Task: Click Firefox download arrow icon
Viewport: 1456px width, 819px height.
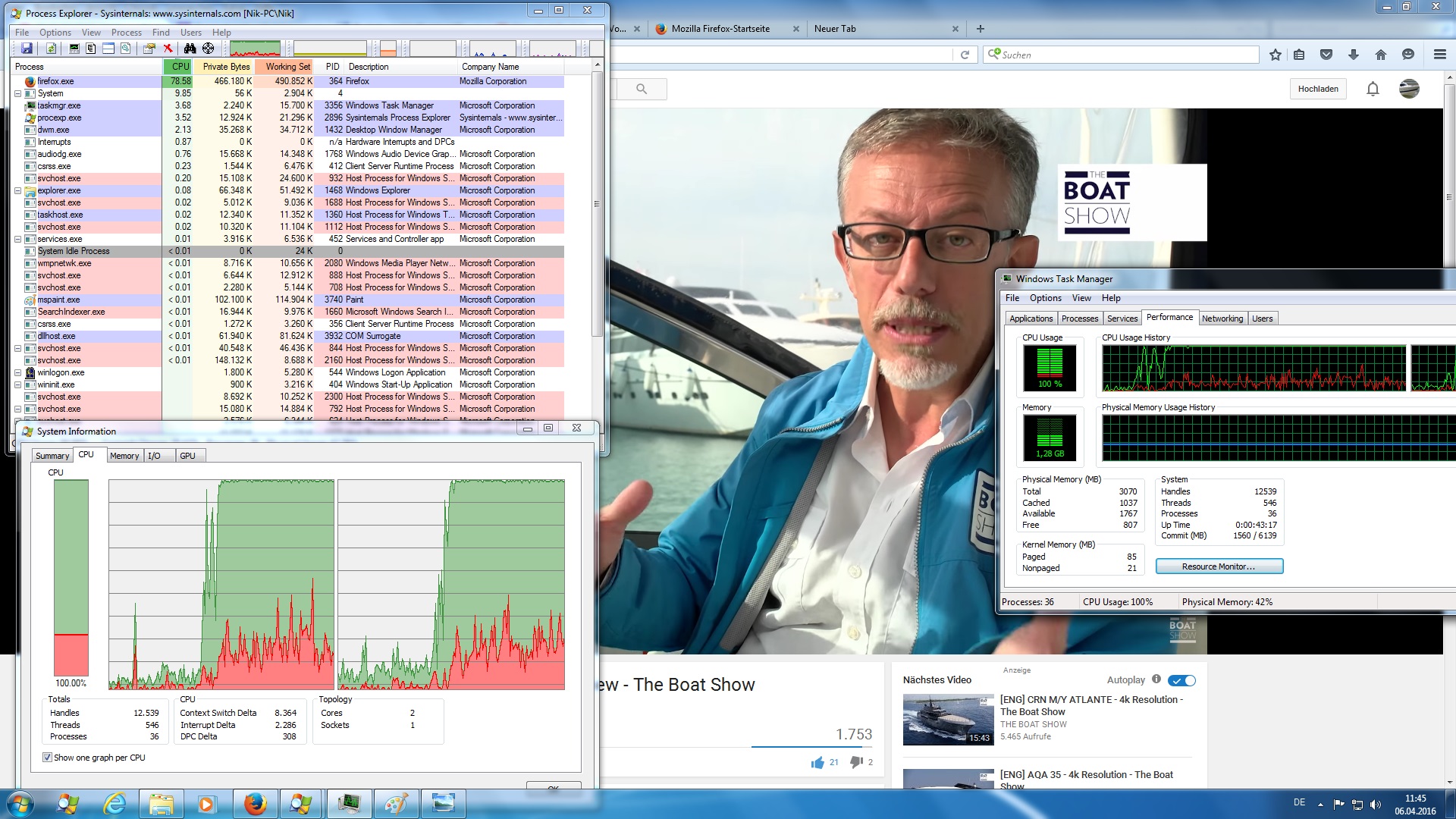Action: click(x=1354, y=55)
